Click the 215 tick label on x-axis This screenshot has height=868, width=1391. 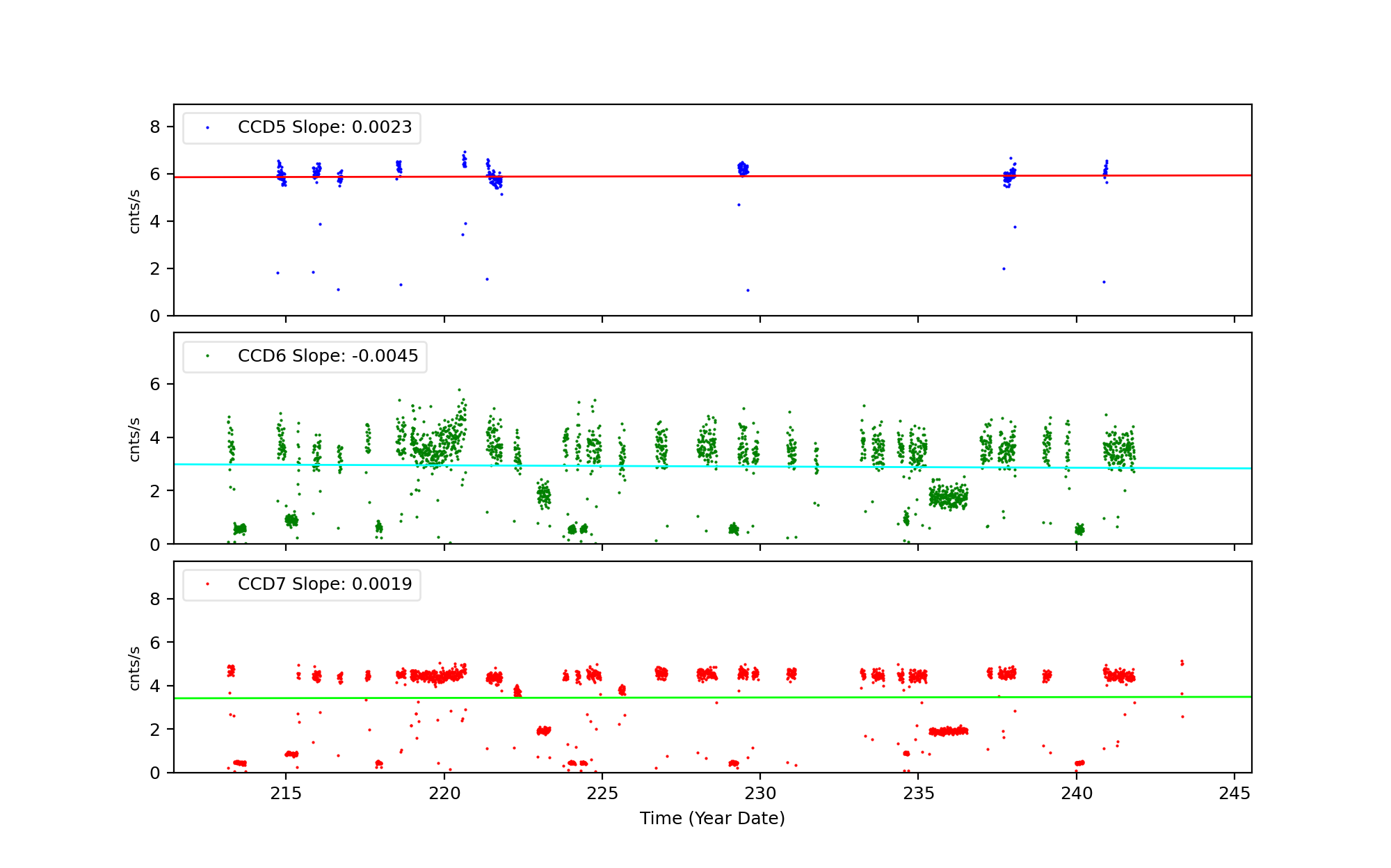(x=286, y=794)
